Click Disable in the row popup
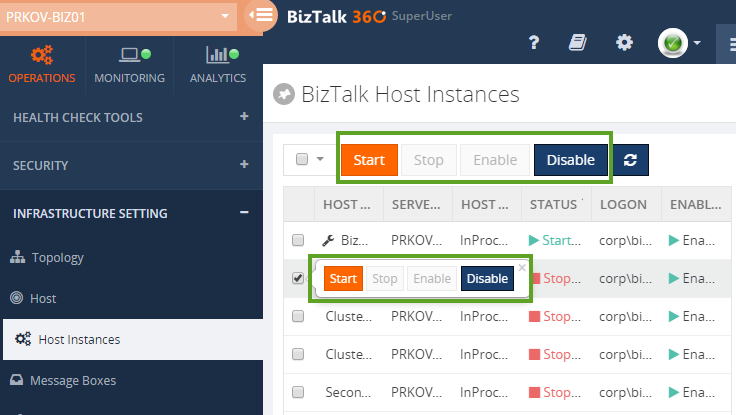 click(x=487, y=278)
